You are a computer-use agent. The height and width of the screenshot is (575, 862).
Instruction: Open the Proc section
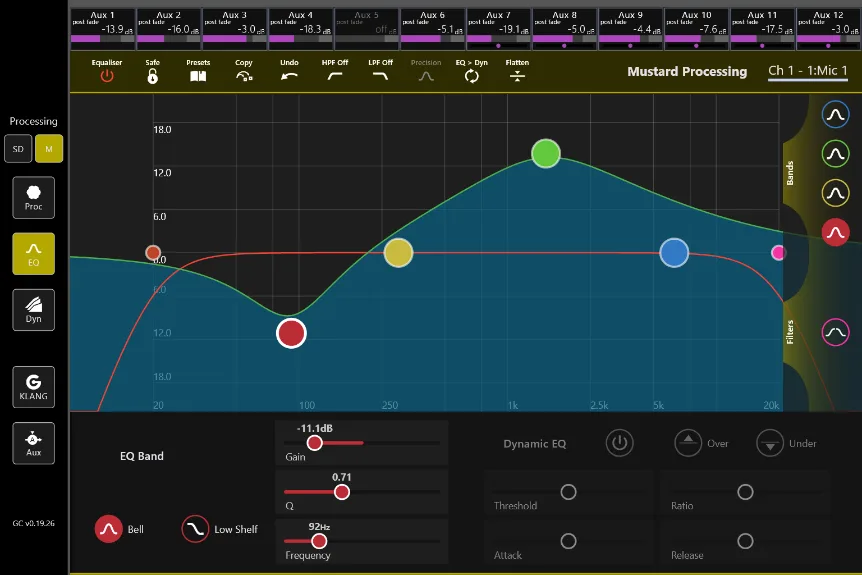tap(34, 198)
